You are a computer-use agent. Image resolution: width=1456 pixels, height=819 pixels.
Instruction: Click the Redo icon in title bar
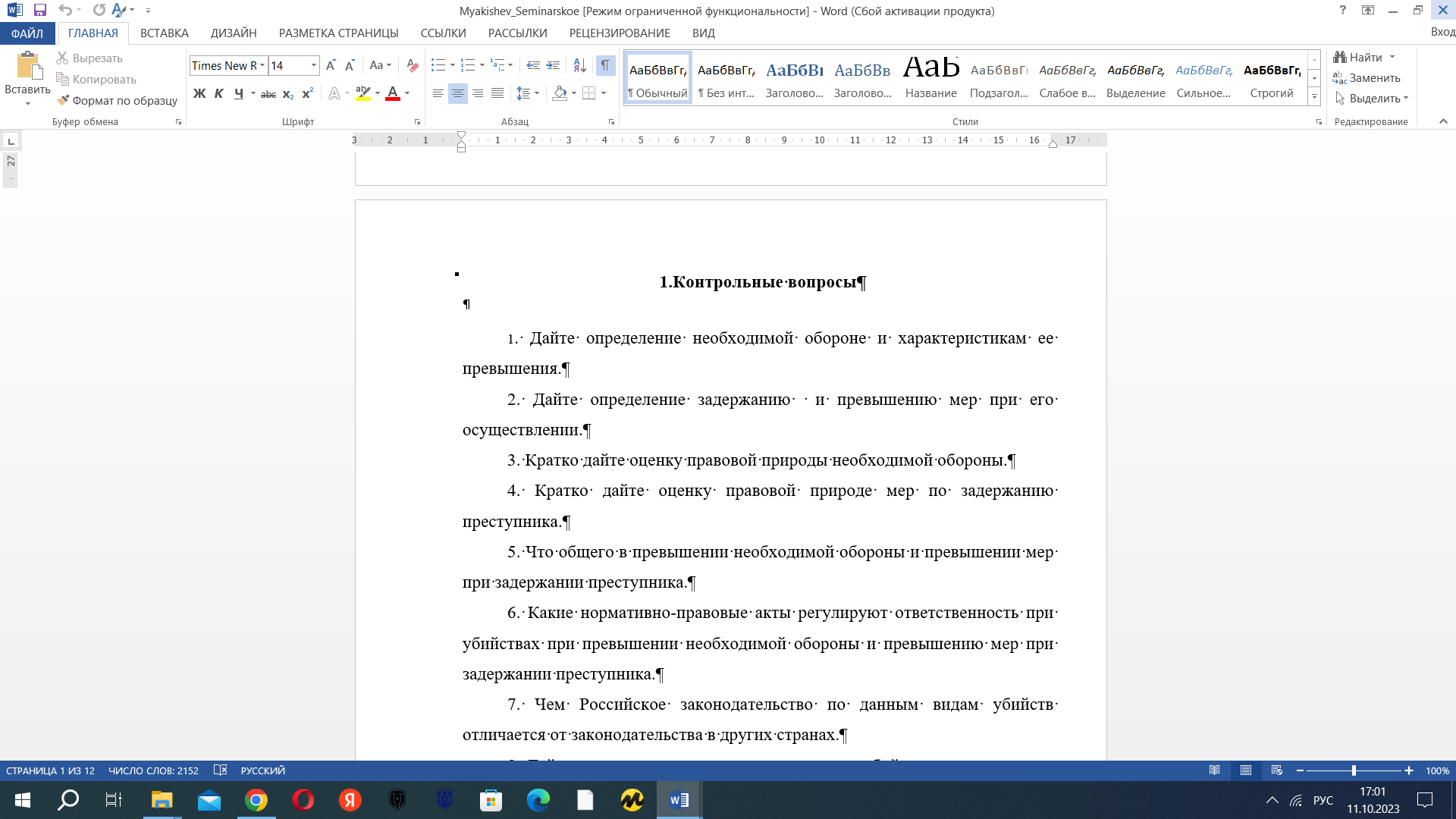[99, 11]
